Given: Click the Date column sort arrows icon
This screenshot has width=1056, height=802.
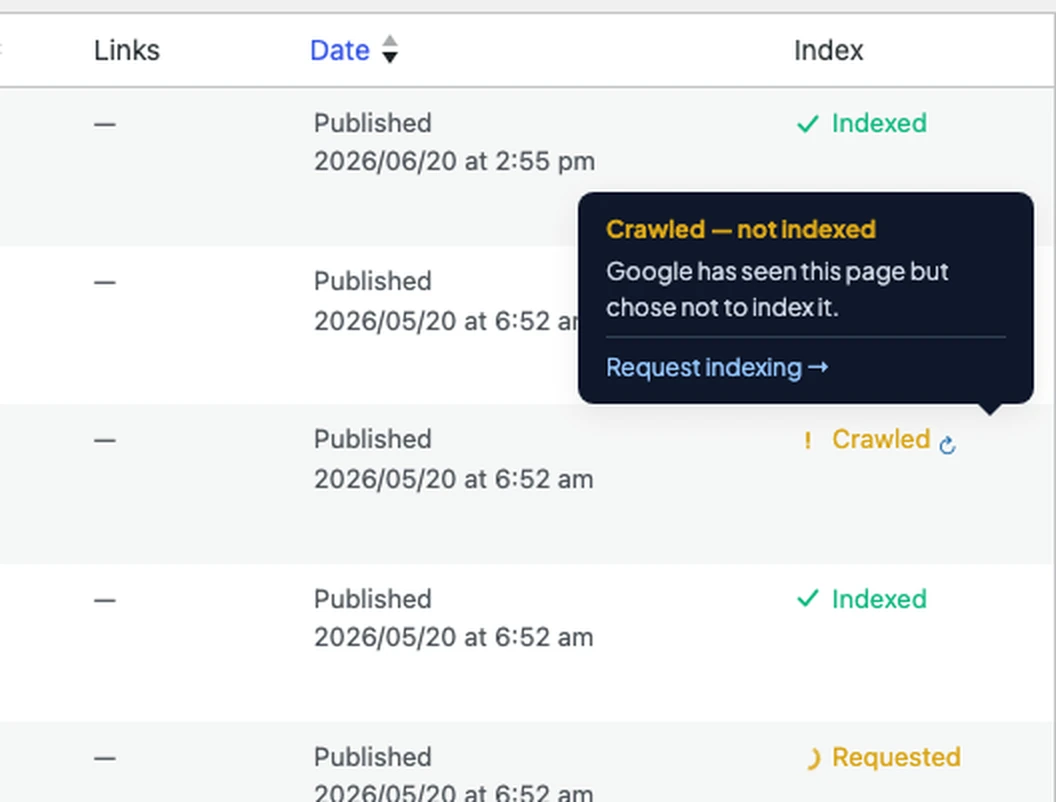Looking at the screenshot, I should (x=390, y=49).
